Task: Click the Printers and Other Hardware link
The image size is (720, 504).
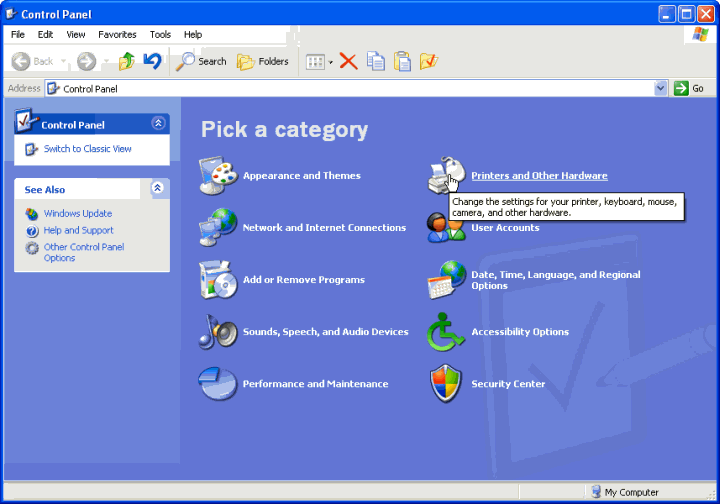Action: [540, 176]
